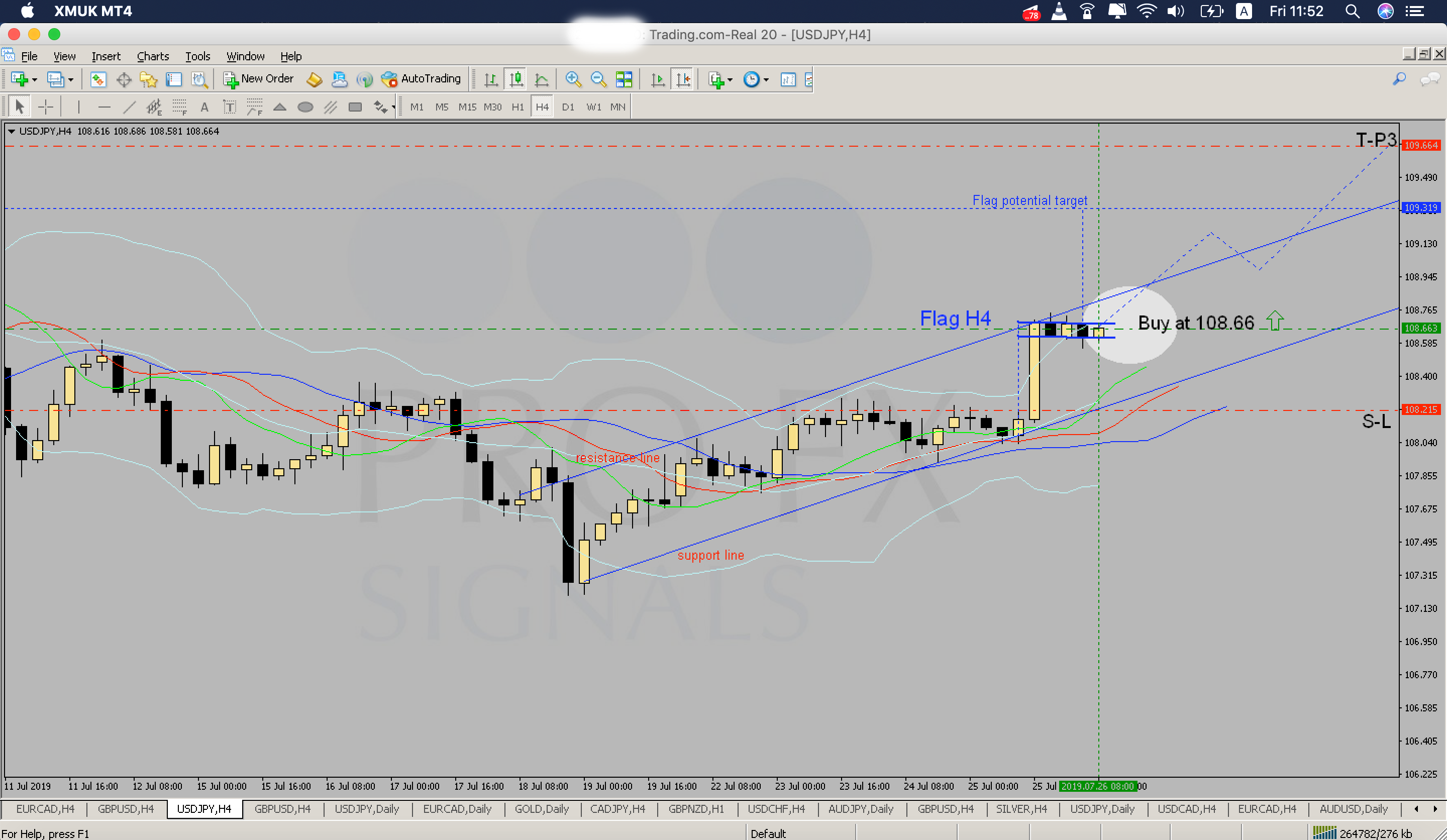Switch timeframe to D1
Image resolution: width=1447 pixels, height=840 pixels.
point(567,107)
